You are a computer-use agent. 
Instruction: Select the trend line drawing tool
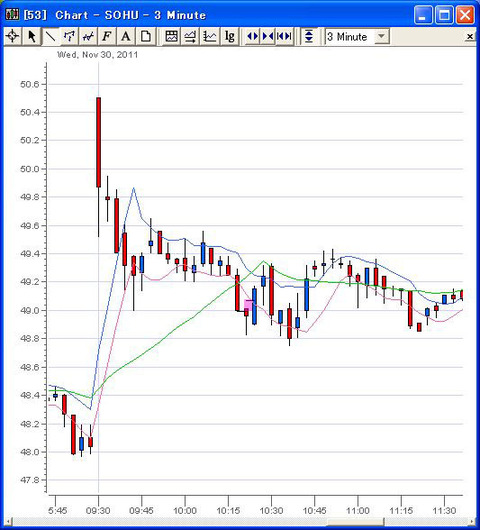pos(51,36)
